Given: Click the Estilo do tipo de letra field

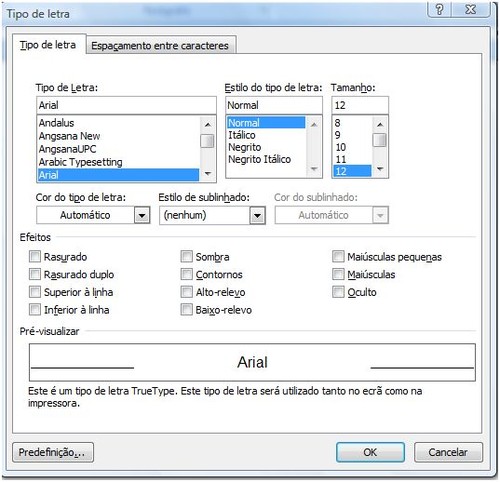Looking at the screenshot, I should click(x=274, y=105).
